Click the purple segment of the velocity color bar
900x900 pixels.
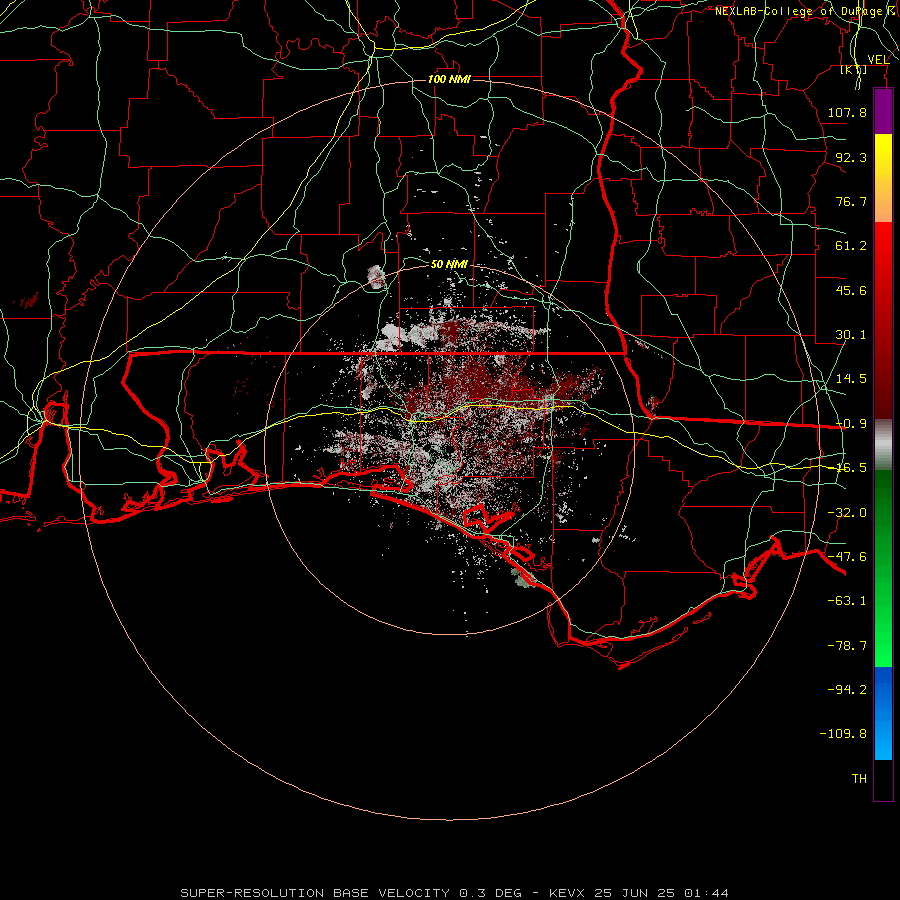[883, 112]
